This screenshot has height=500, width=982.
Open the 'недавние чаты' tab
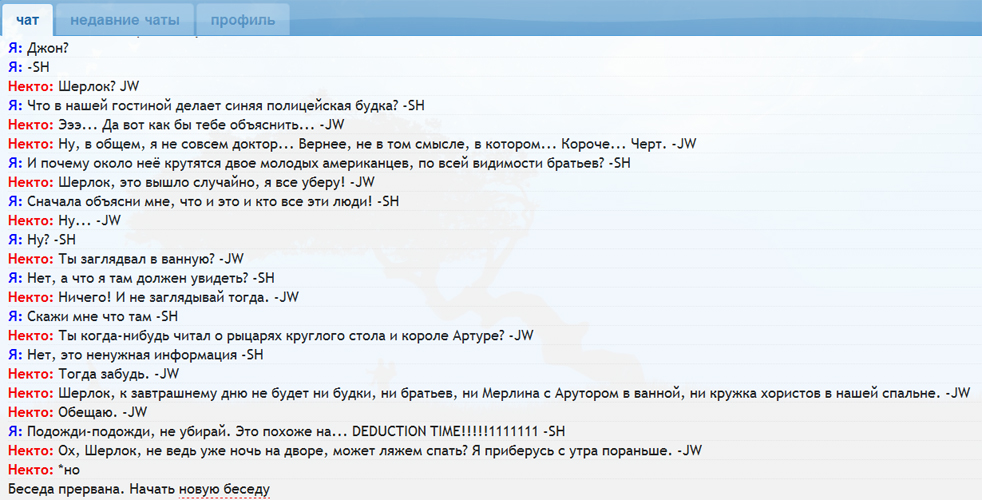pos(123,19)
